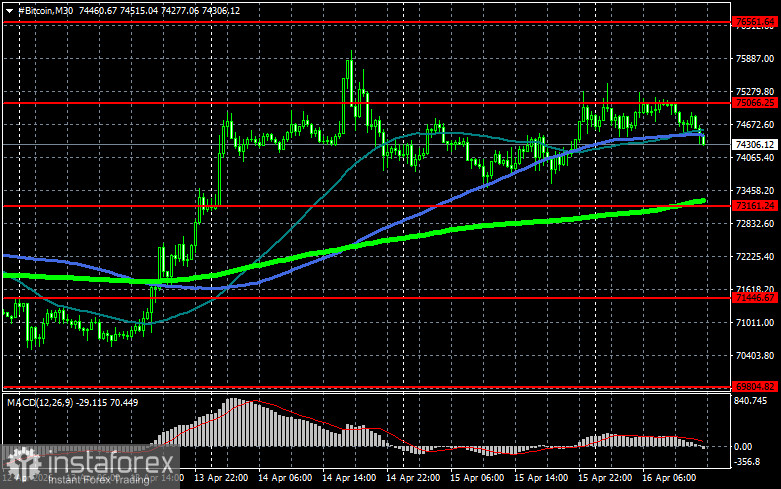Screen dimensions: 781x489
Task: Select the 14 Apr 06:00 time label
Action: click(x=285, y=478)
